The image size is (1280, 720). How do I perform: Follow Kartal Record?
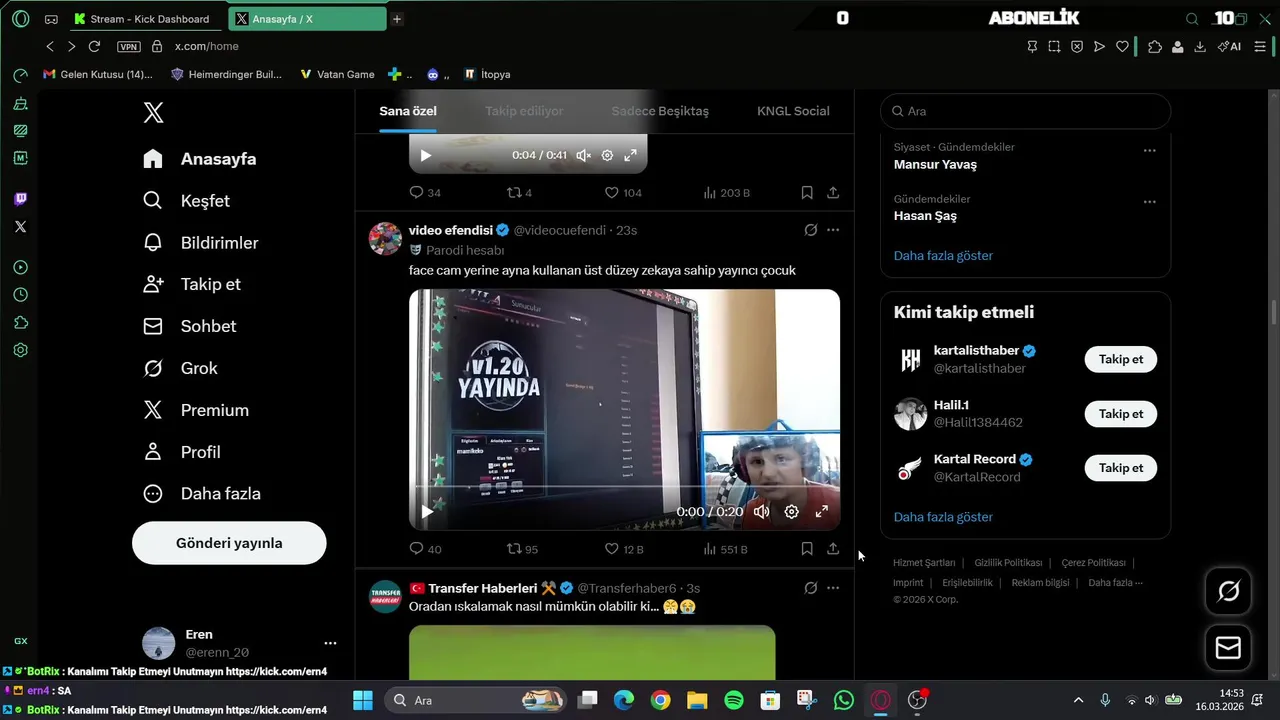pos(1121,468)
